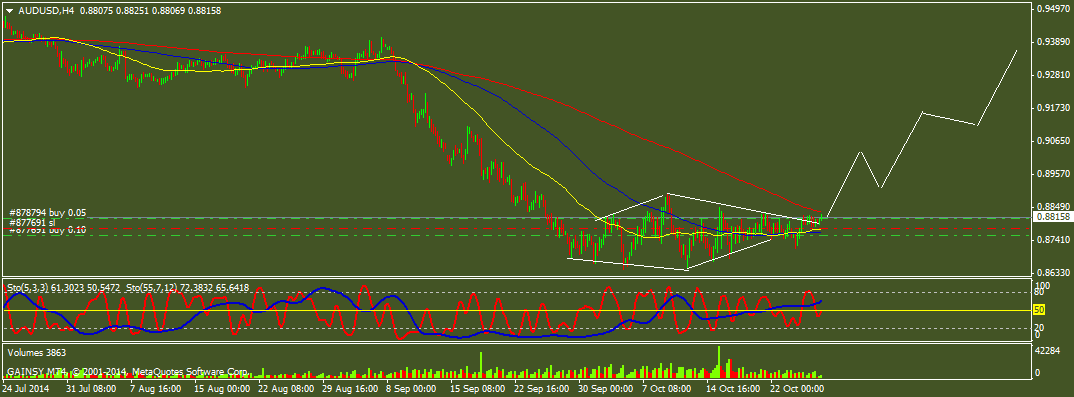Screen dimensions: 1074x397
Task: Click 0.94970 on the price scale
Action: coord(1053,8)
